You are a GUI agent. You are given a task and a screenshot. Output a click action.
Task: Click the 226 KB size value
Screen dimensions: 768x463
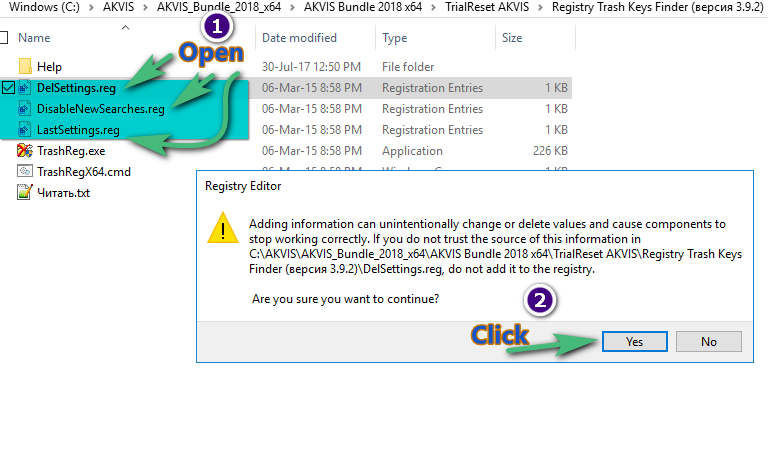click(550, 151)
